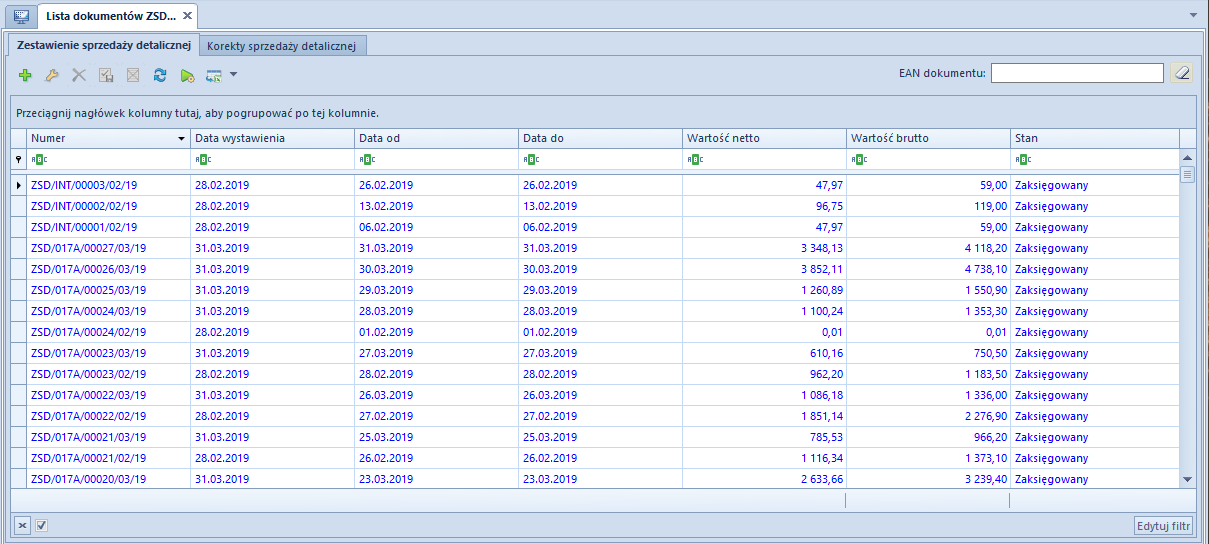Sort by Stan column header
This screenshot has height=544, width=1209.
1095,138
